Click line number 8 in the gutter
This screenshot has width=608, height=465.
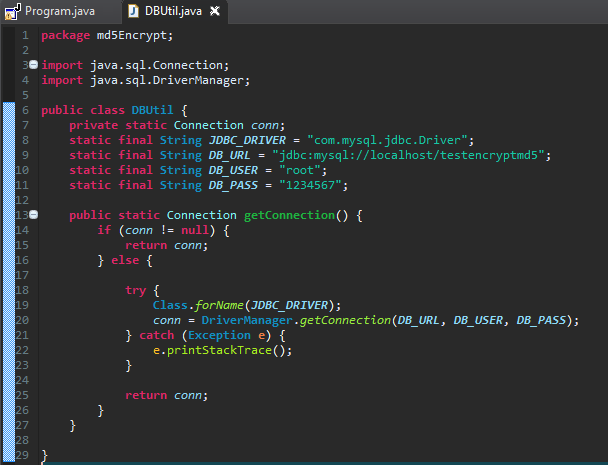[25, 140]
